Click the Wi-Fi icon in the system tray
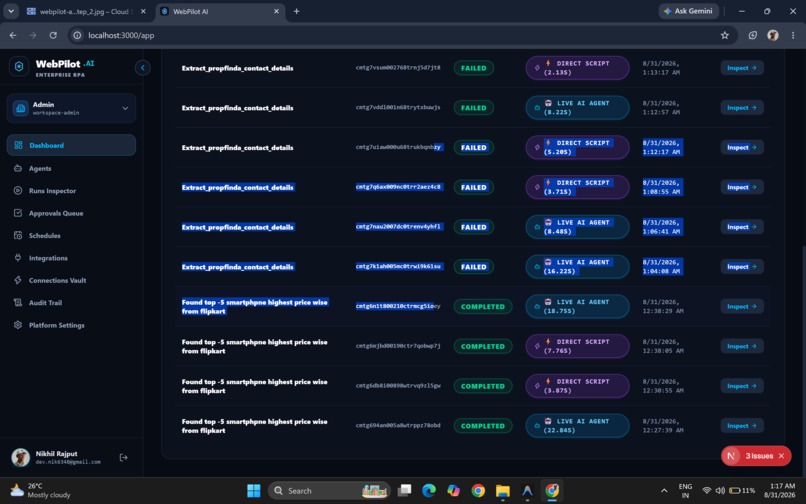The height and width of the screenshot is (504, 806). click(707, 491)
